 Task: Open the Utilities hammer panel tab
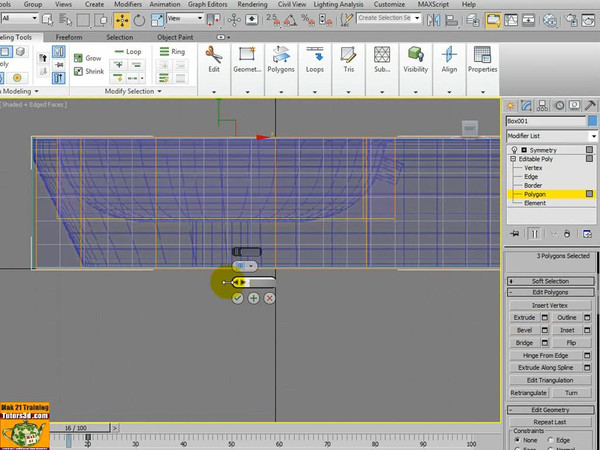point(590,106)
